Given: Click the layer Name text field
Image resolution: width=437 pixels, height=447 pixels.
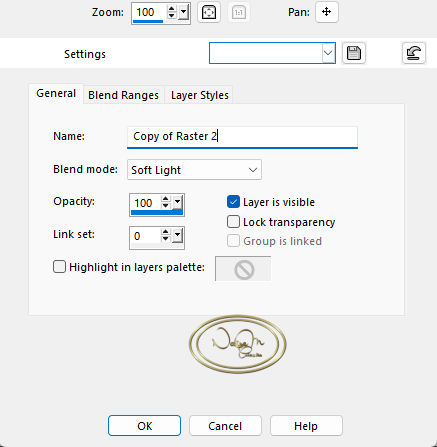Looking at the screenshot, I should pos(242,137).
